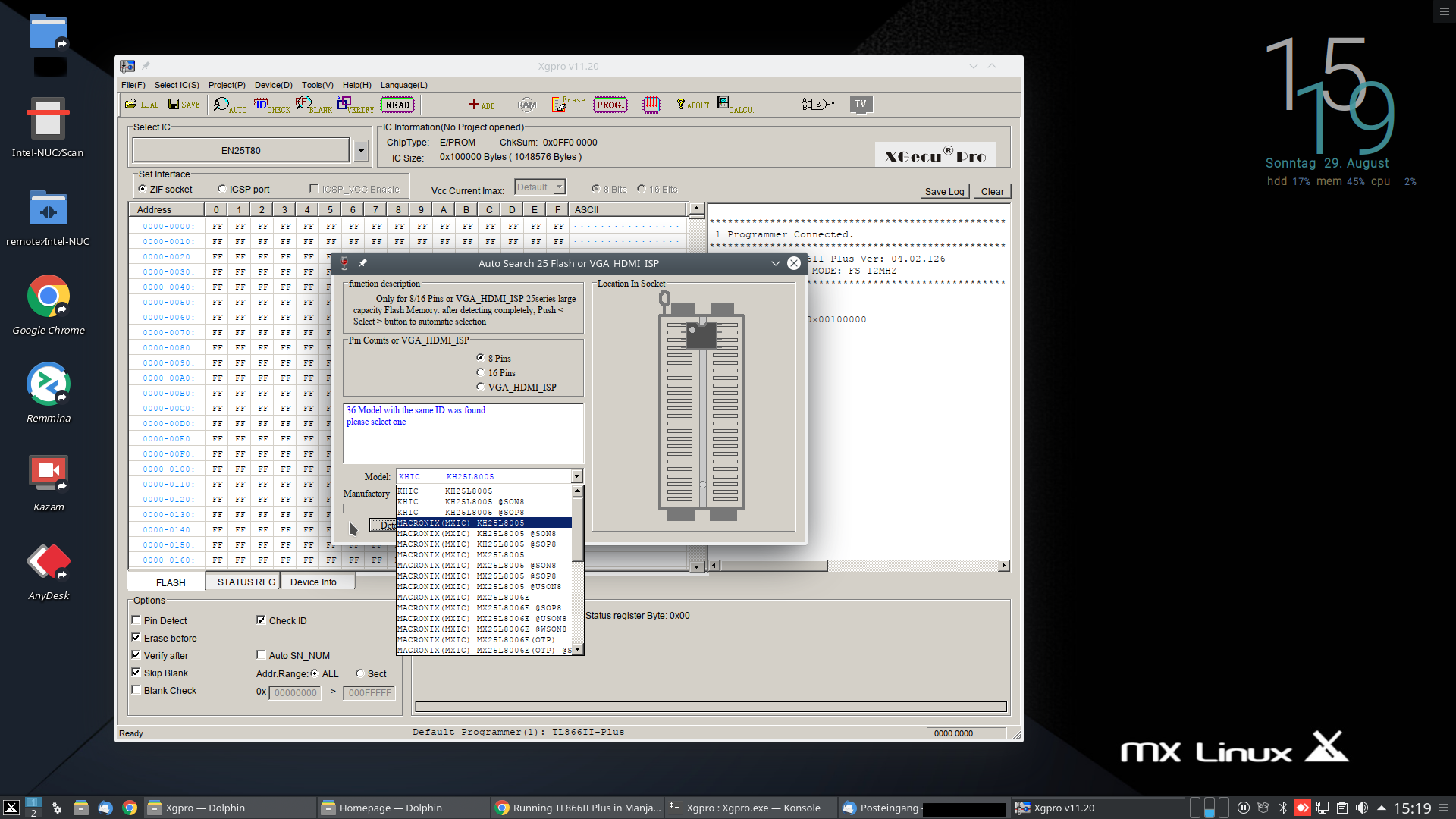Close the Auto Search dialog
Screen dimensions: 1456x819
(x=793, y=263)
